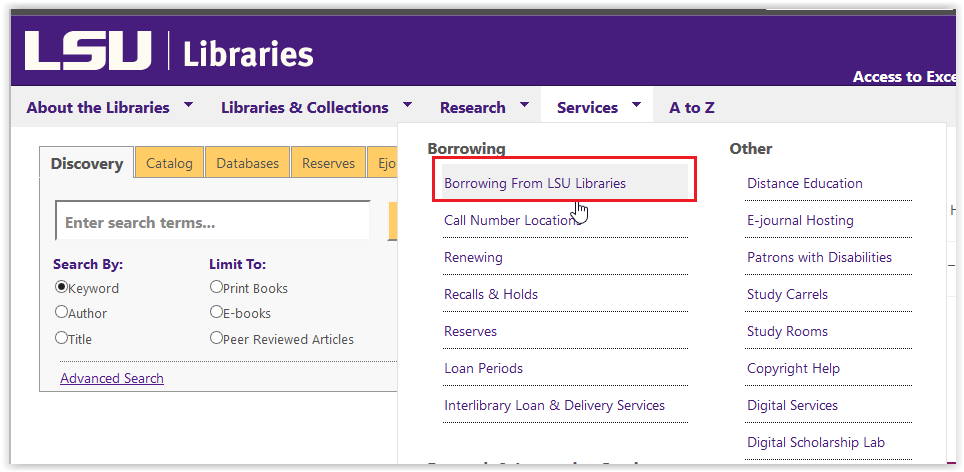Open the Study Carrels link
Screen dimensions: 964x472
787,294
